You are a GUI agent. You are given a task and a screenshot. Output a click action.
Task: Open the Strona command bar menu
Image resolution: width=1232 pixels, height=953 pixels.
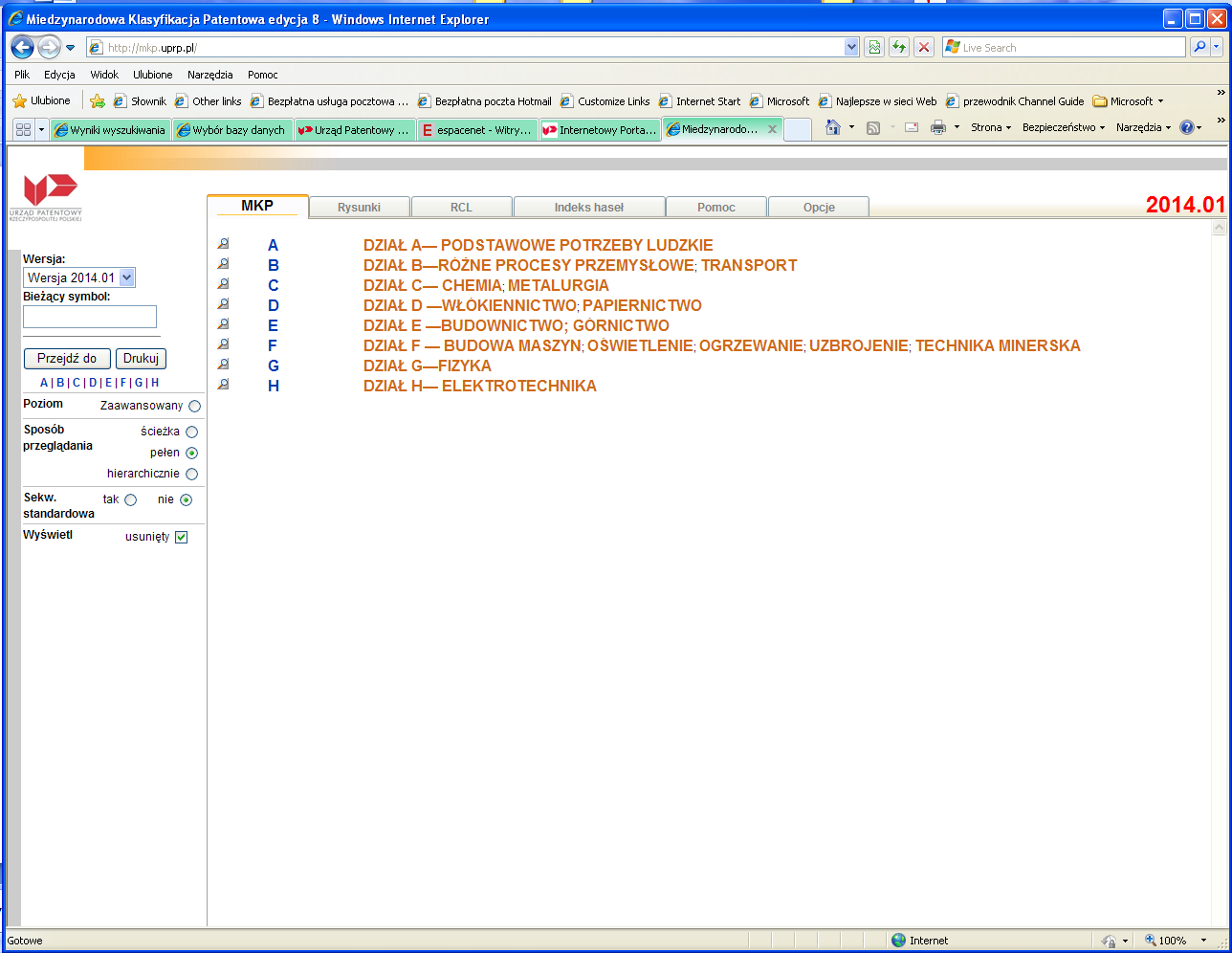(x=991, y=127)
